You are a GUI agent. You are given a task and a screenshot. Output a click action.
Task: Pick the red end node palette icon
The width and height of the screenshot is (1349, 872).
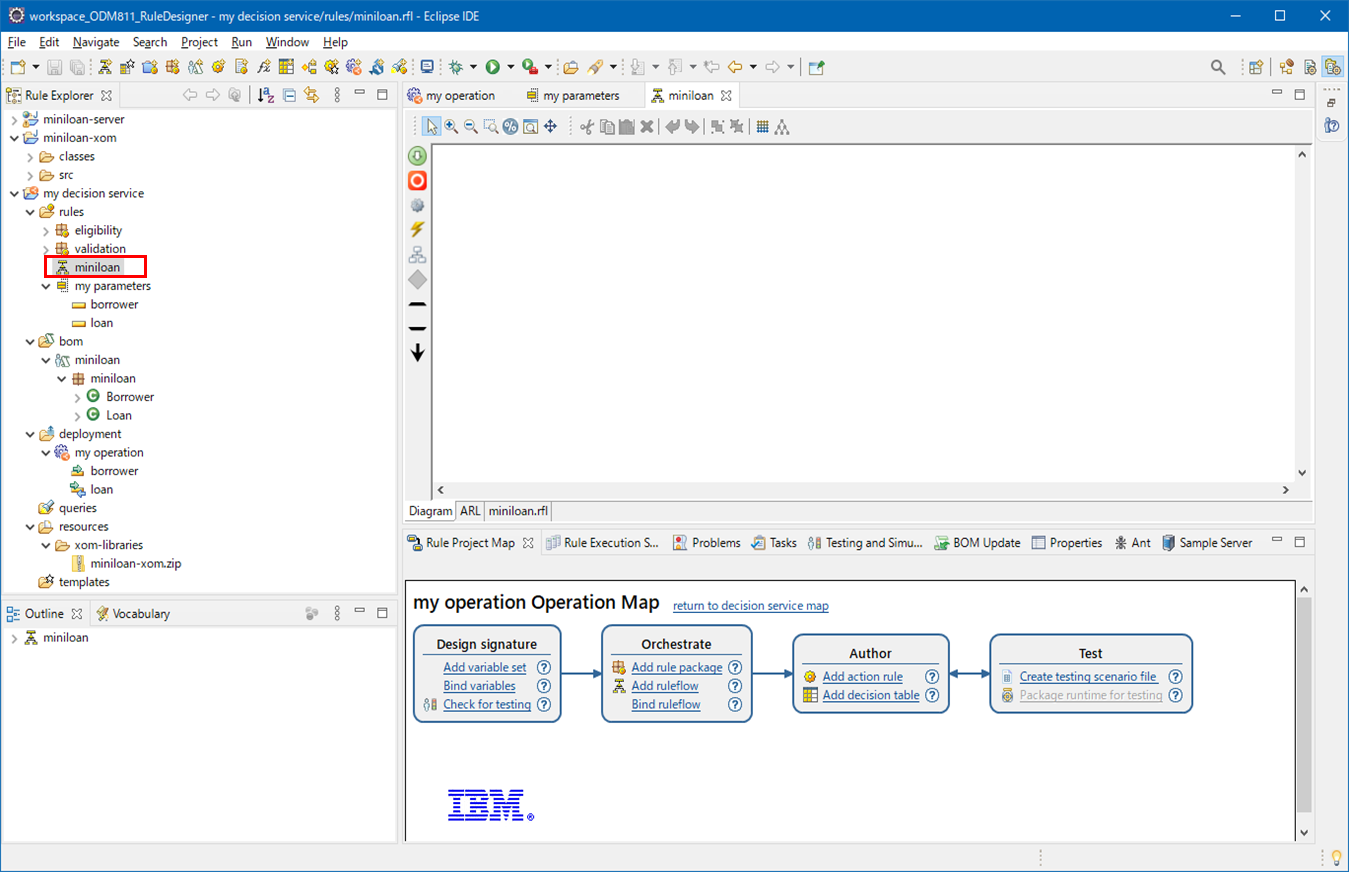point(417,180)
